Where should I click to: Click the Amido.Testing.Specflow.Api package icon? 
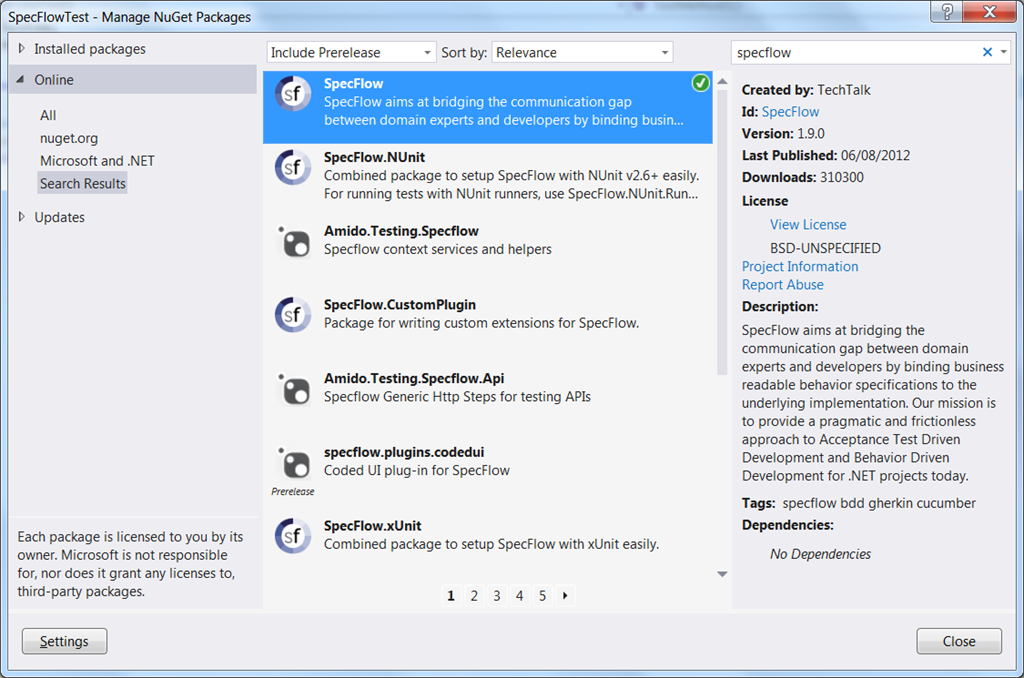(294, 389)
